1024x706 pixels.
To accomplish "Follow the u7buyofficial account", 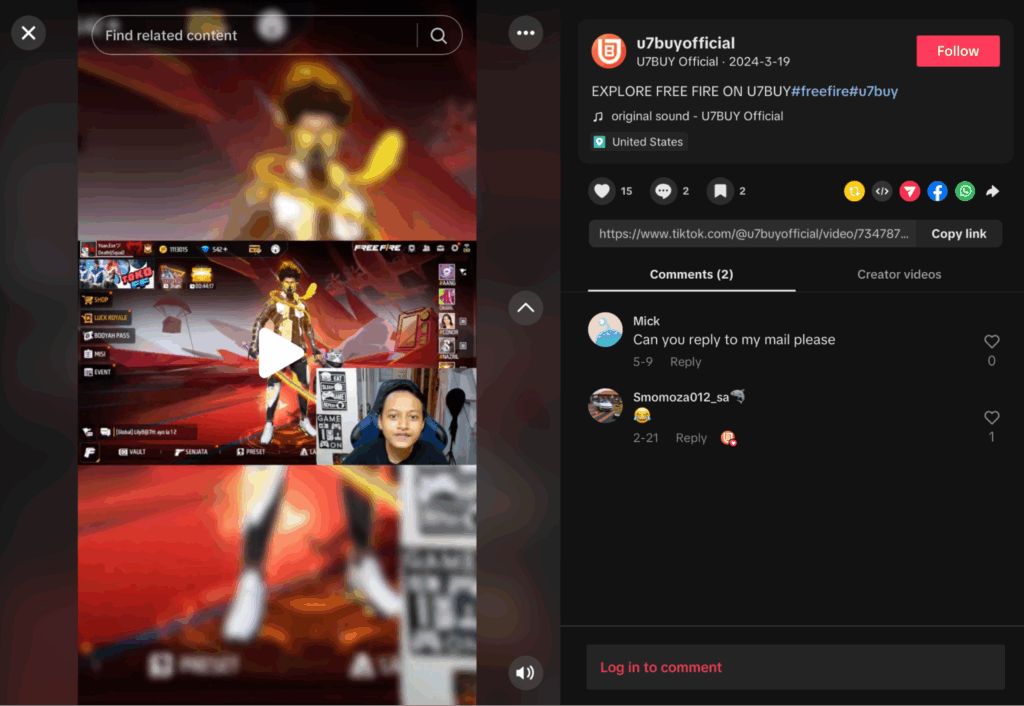I will coord(957,51).
